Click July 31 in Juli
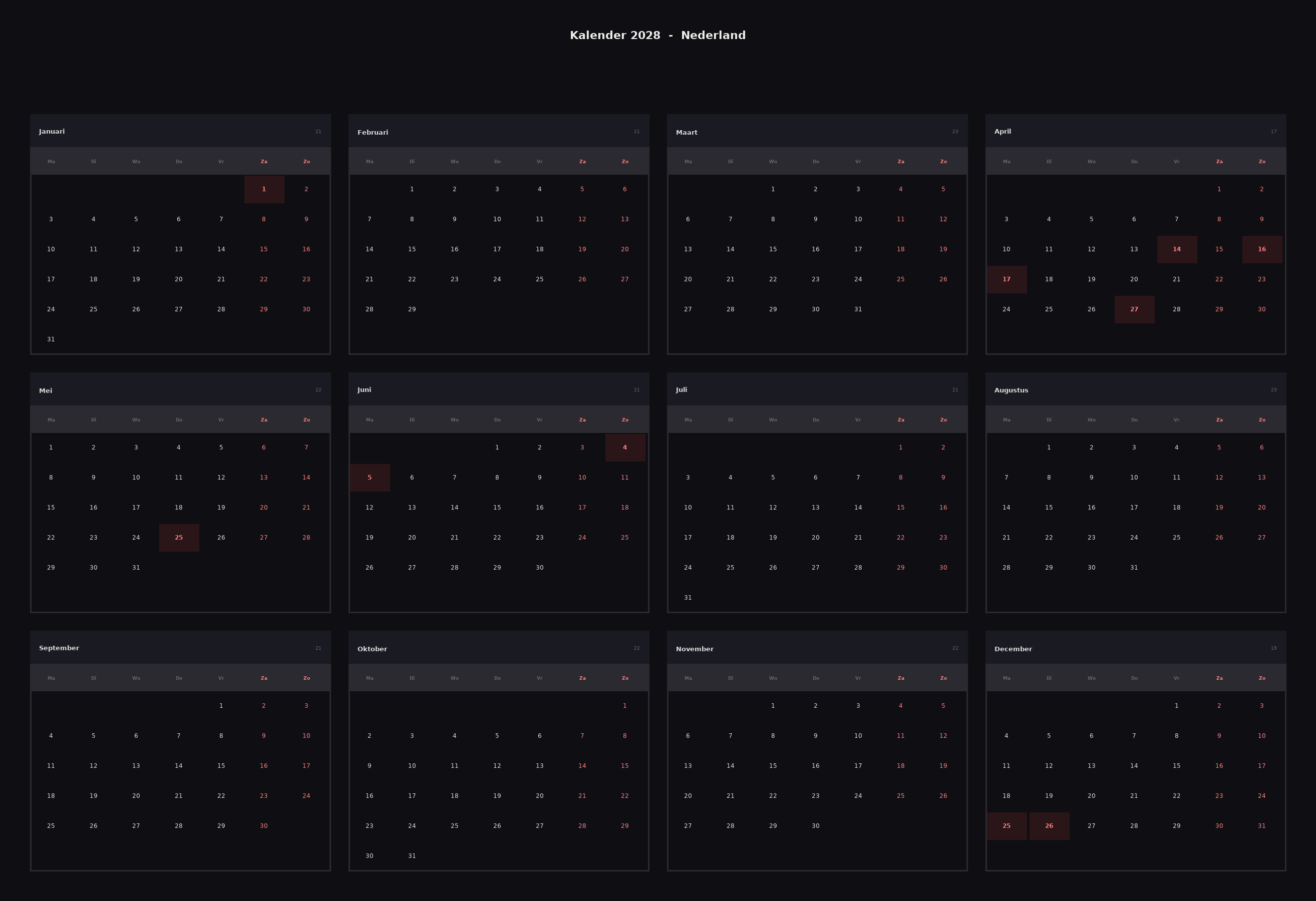1316x901 pixels. tap(688, 597)
